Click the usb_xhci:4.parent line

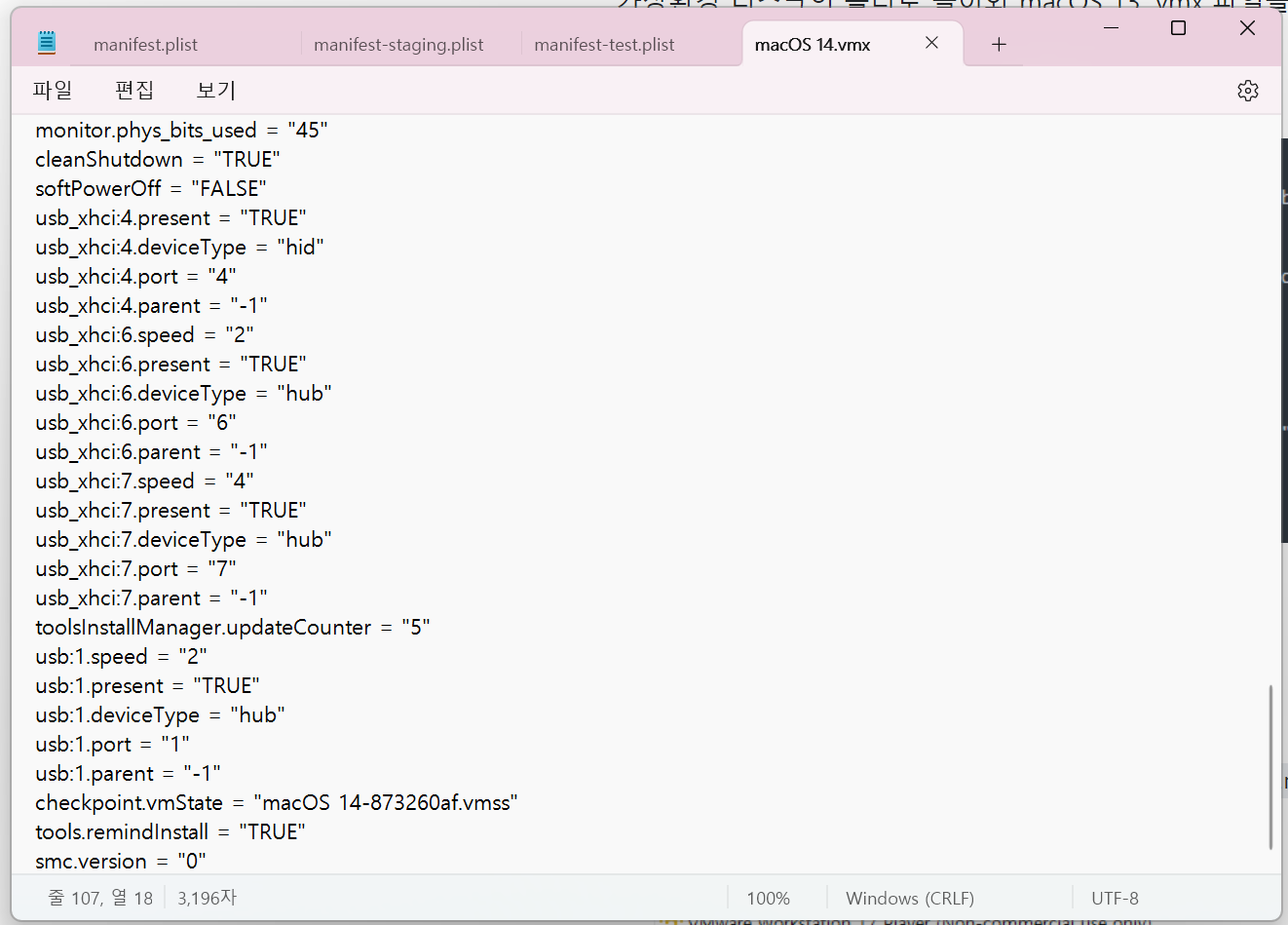point(151,306)
